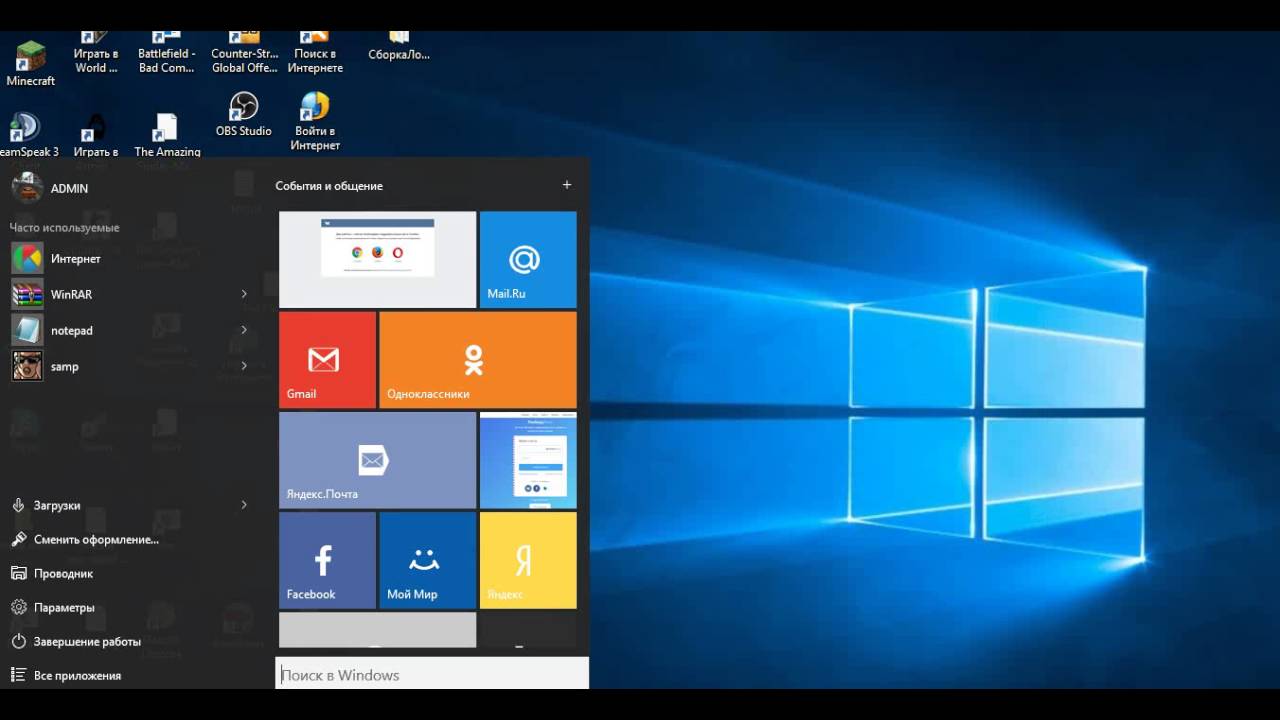Click the 'Часто используемые' heading
The image size is (1280, 720).
click(x=64, y=228)
